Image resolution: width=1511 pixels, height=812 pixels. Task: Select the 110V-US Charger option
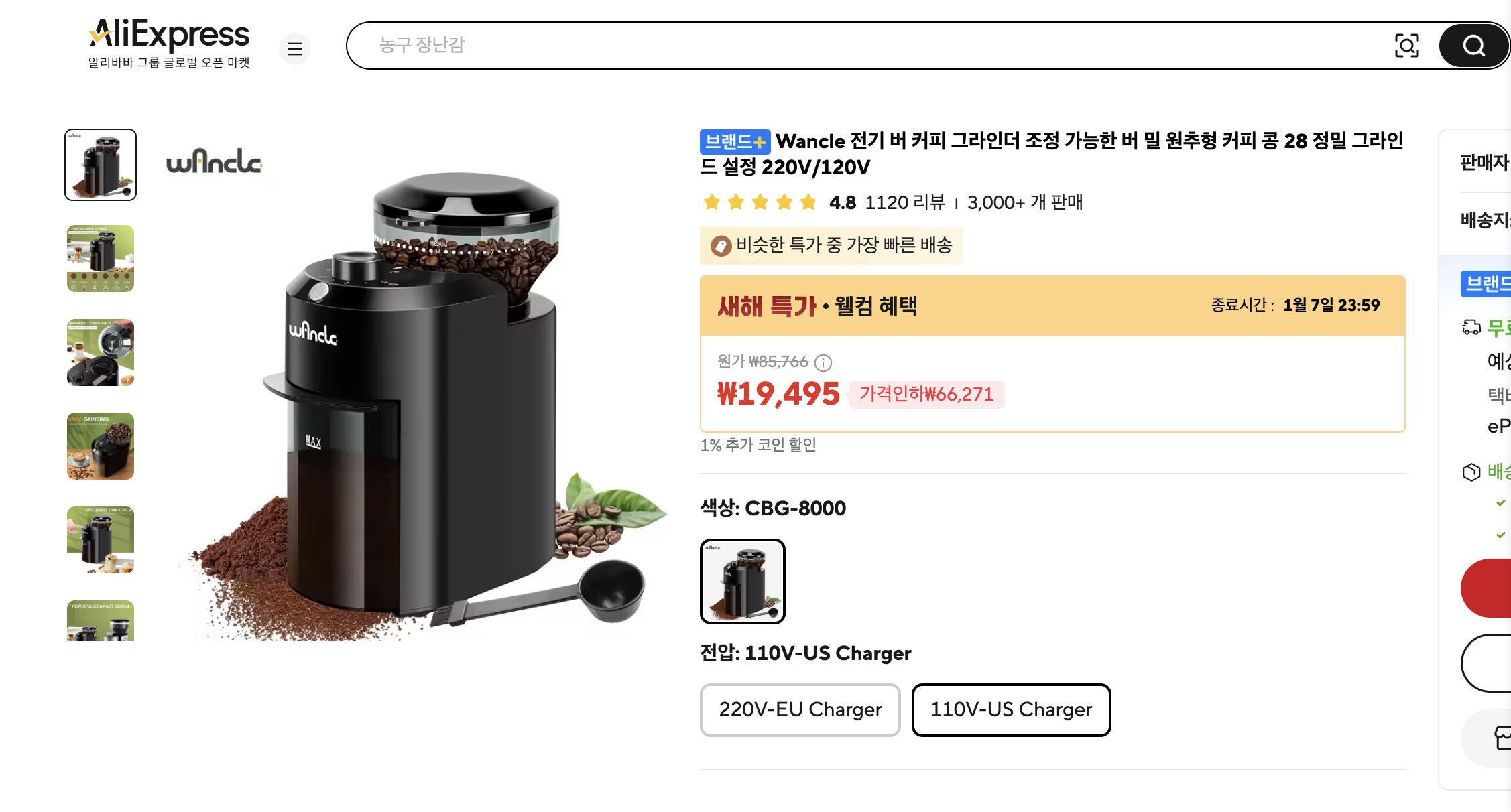(1011, 710)
